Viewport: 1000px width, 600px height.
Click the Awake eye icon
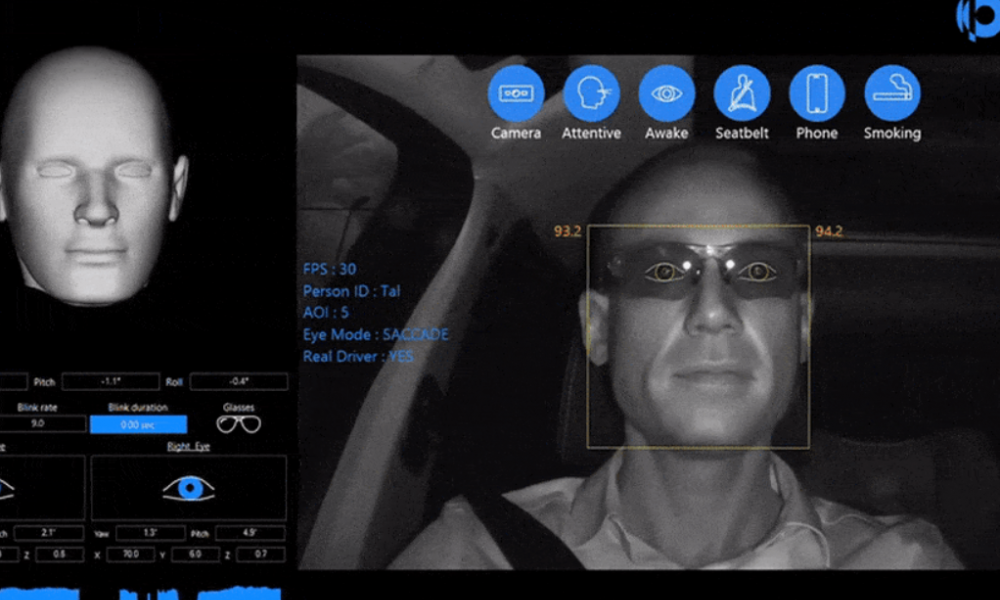click(x=666, y=93)
